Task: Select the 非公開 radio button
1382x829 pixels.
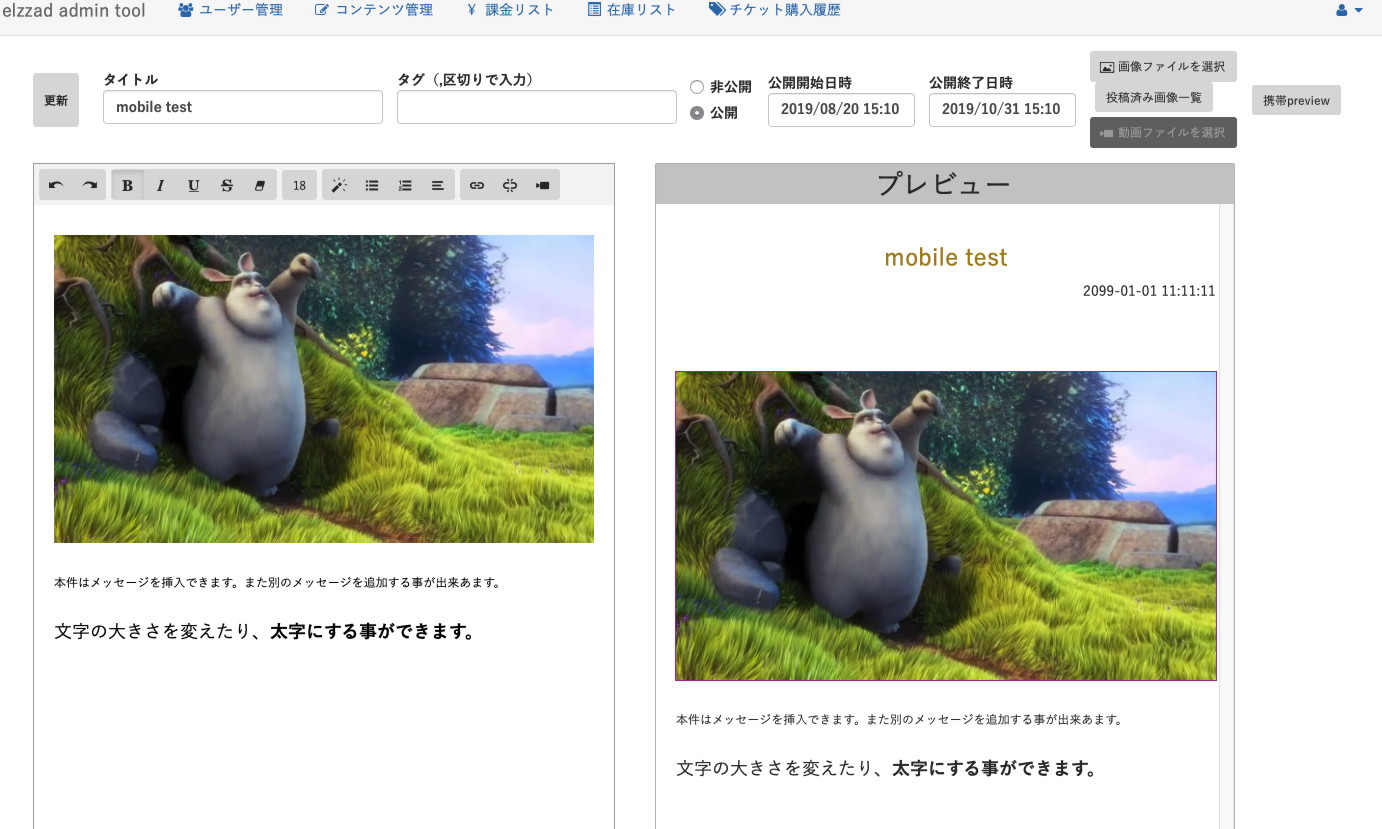Action: 697,87
